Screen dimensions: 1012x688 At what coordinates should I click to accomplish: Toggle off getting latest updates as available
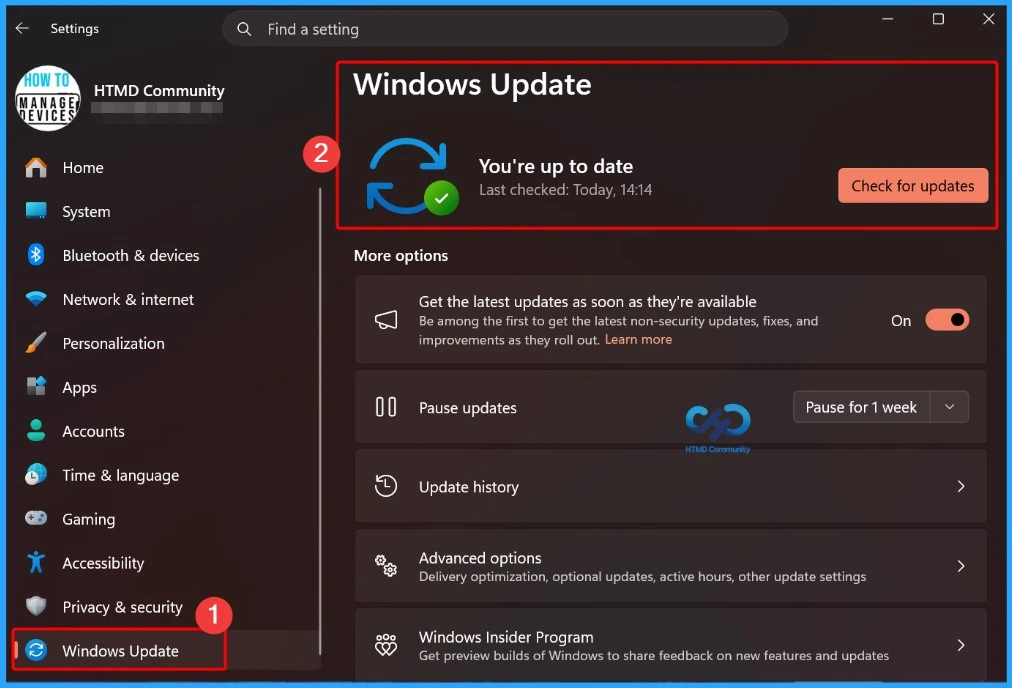[946, 319]
